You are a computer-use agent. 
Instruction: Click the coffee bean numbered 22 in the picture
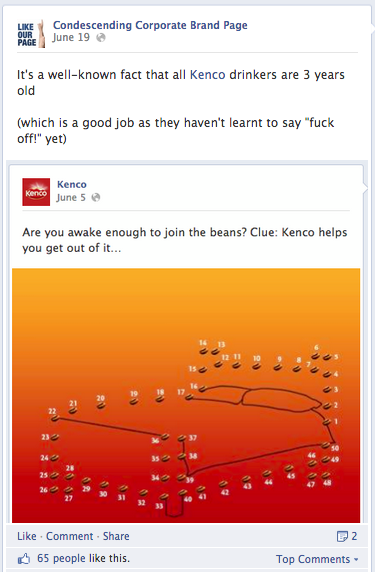pos(55,418)
